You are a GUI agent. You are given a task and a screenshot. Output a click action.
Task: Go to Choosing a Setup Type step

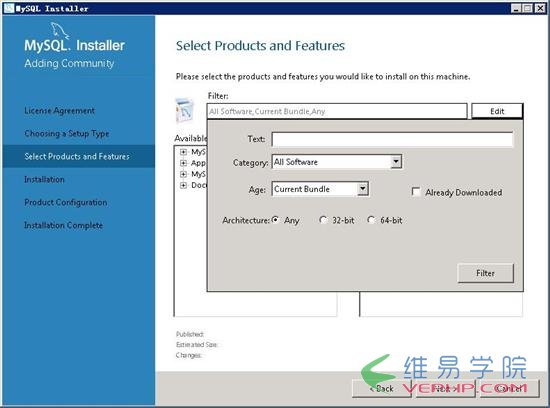click(67, 134)
